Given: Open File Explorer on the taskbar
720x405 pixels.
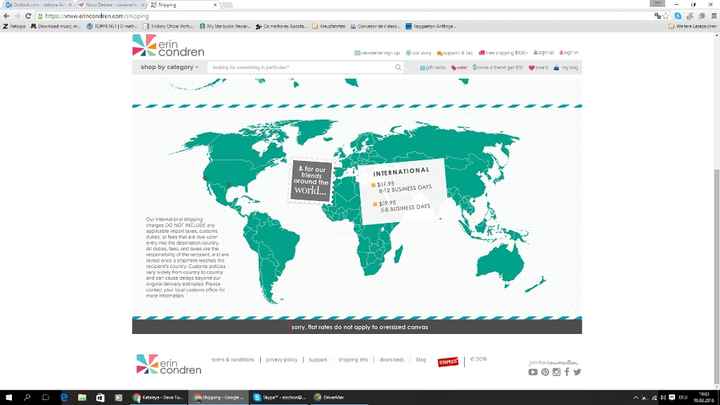Looking at the screenshot, I should pos(82,398).
